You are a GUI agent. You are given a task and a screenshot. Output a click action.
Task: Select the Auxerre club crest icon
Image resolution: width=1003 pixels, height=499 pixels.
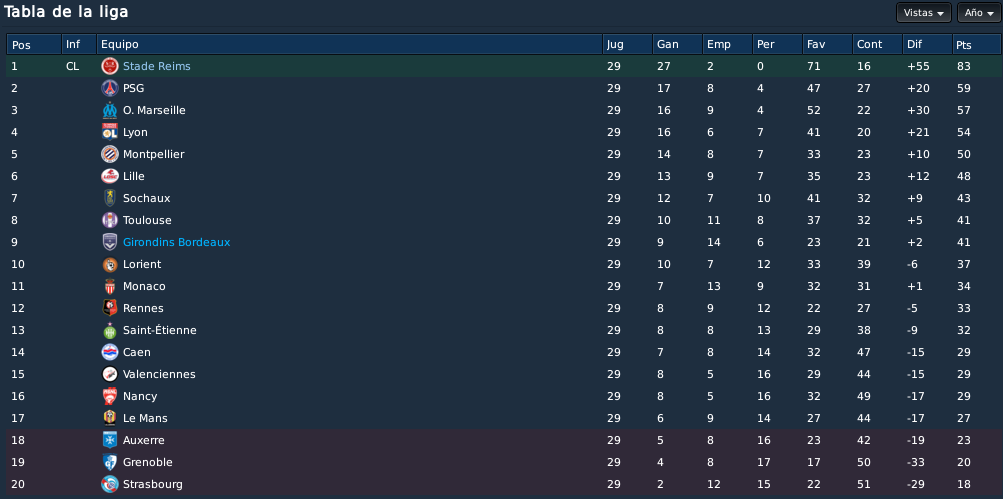110,440
